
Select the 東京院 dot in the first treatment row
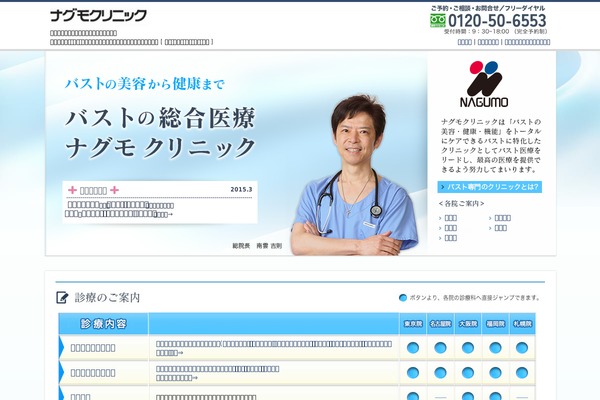click(x=412, y=348)
